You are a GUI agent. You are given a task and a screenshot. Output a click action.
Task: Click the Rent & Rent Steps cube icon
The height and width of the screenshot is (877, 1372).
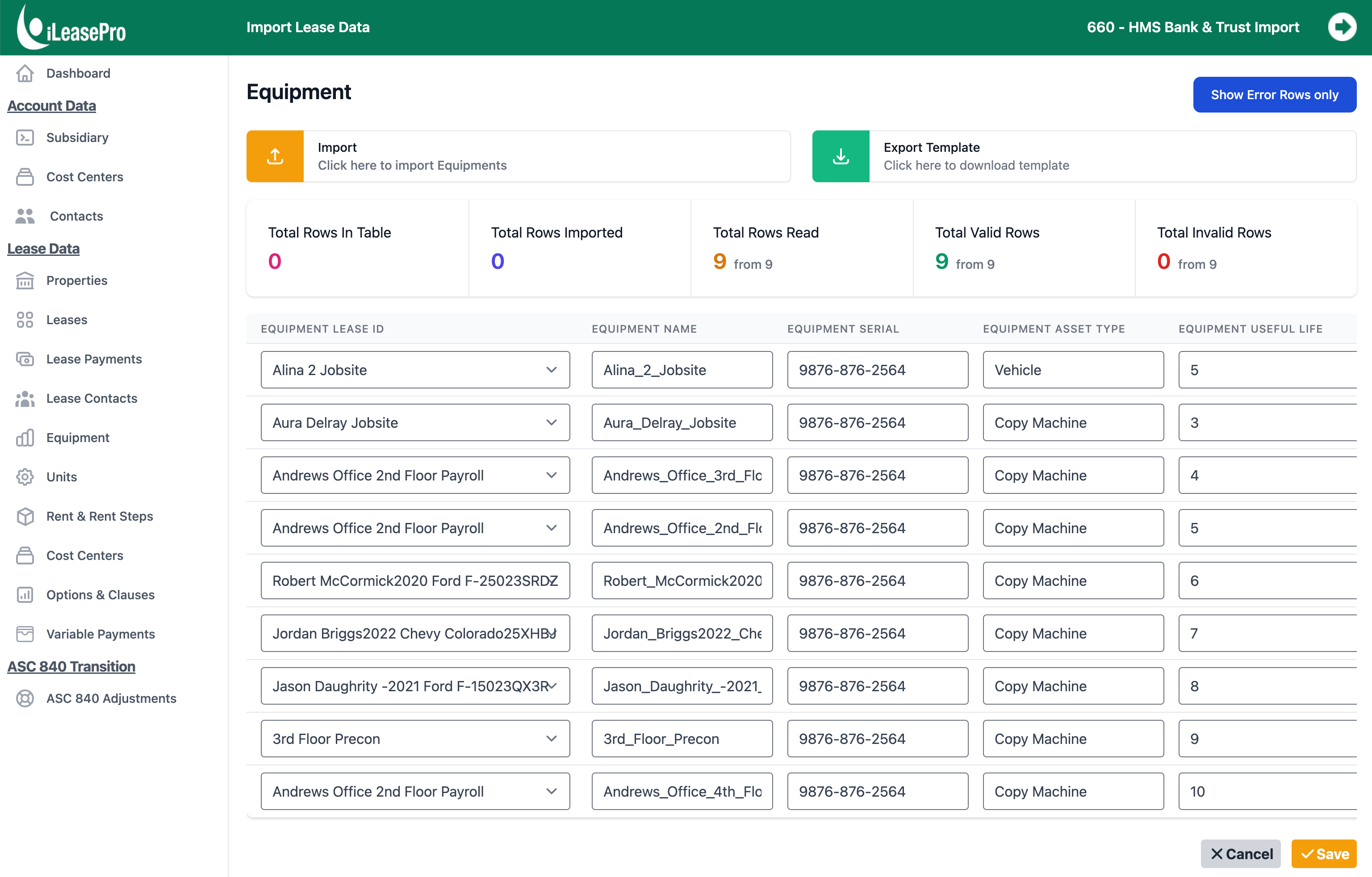[x=25, y=516]
